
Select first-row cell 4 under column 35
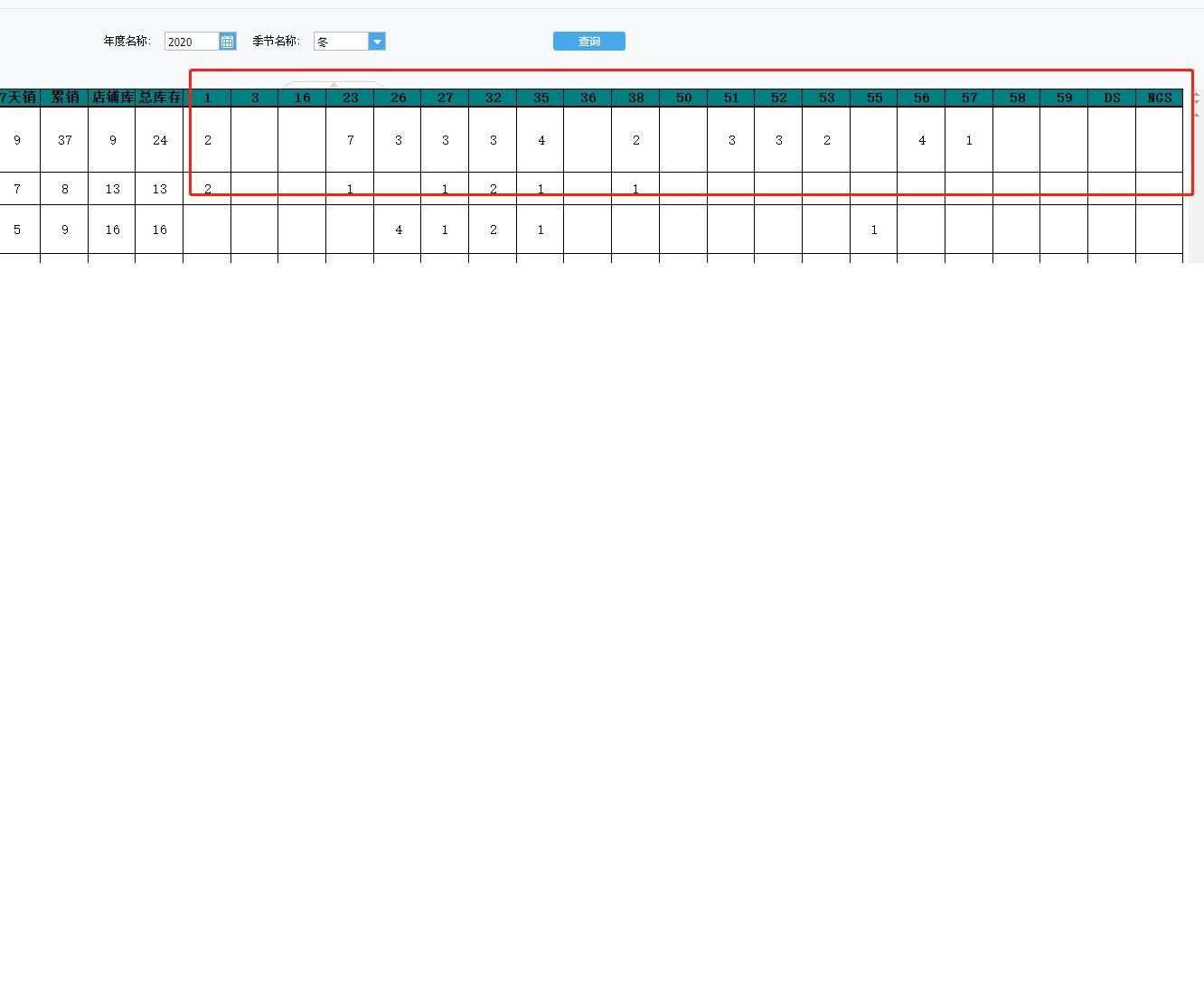pyautogui.click(x=541, y=140)
